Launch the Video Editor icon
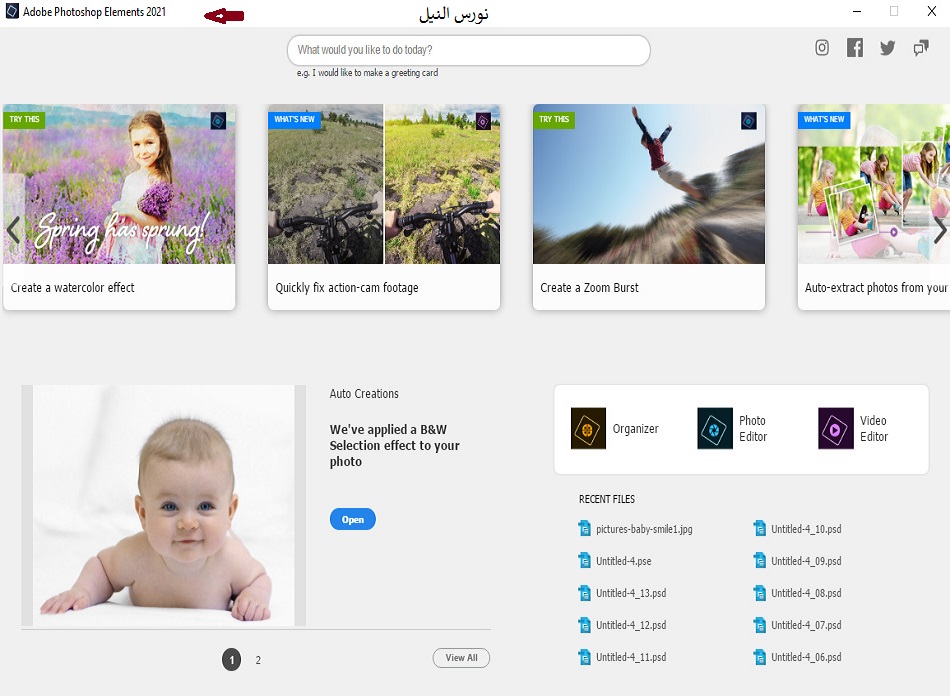This screenshot has height=696, width=950. (836, 429)
